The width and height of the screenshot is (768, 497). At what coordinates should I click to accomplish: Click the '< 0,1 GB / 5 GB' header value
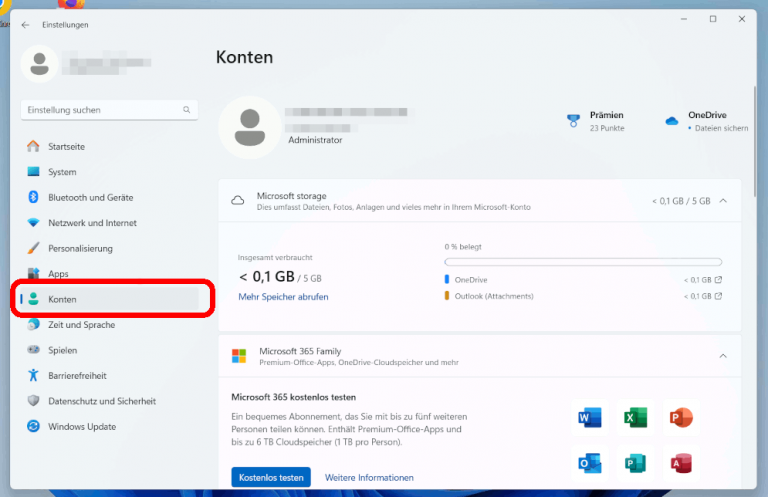point(681,201)
